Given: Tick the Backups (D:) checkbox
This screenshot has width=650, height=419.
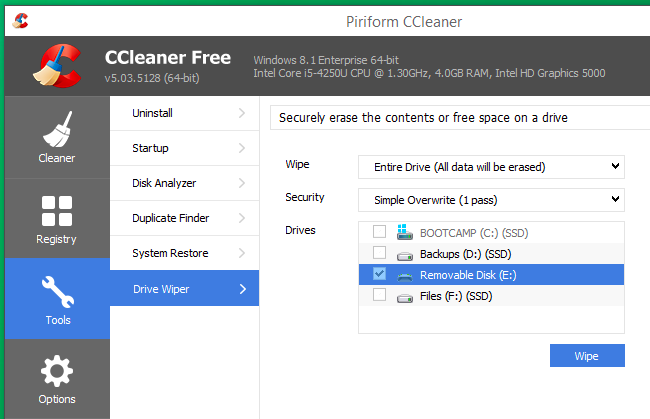Looking at the screenshot, I should click(379, 252).
